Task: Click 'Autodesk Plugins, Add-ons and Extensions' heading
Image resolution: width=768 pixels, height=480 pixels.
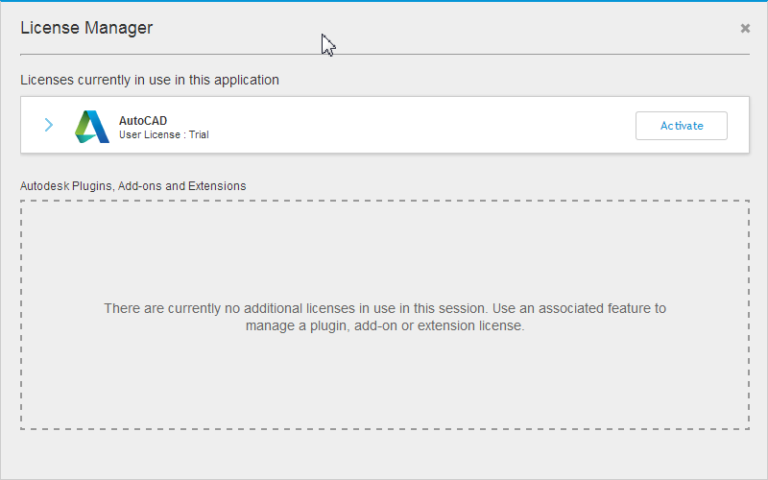Action: click(x=133, y=185)
